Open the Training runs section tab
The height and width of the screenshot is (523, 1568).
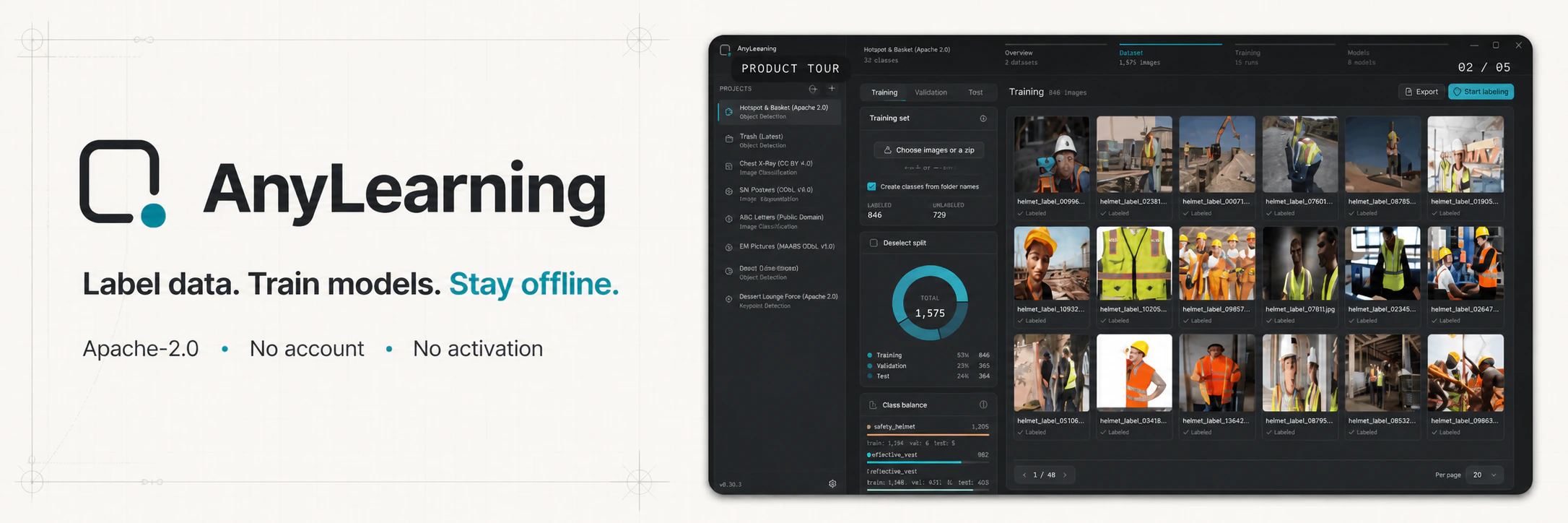(1285, 56)
